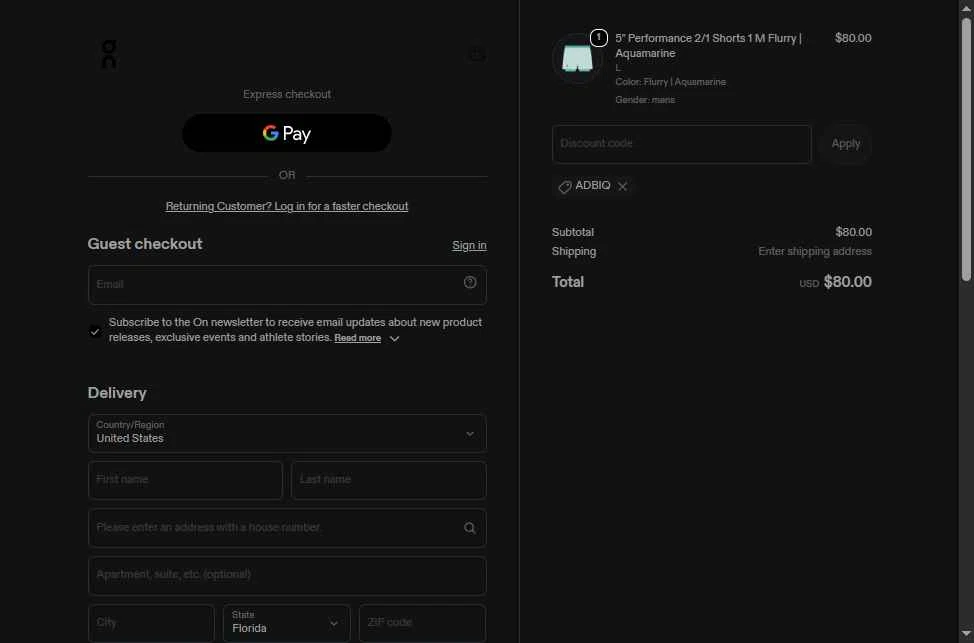Focus the Apartment, suite optional field
The height and width of the screenshot is (643, 974).
point(287,575)
